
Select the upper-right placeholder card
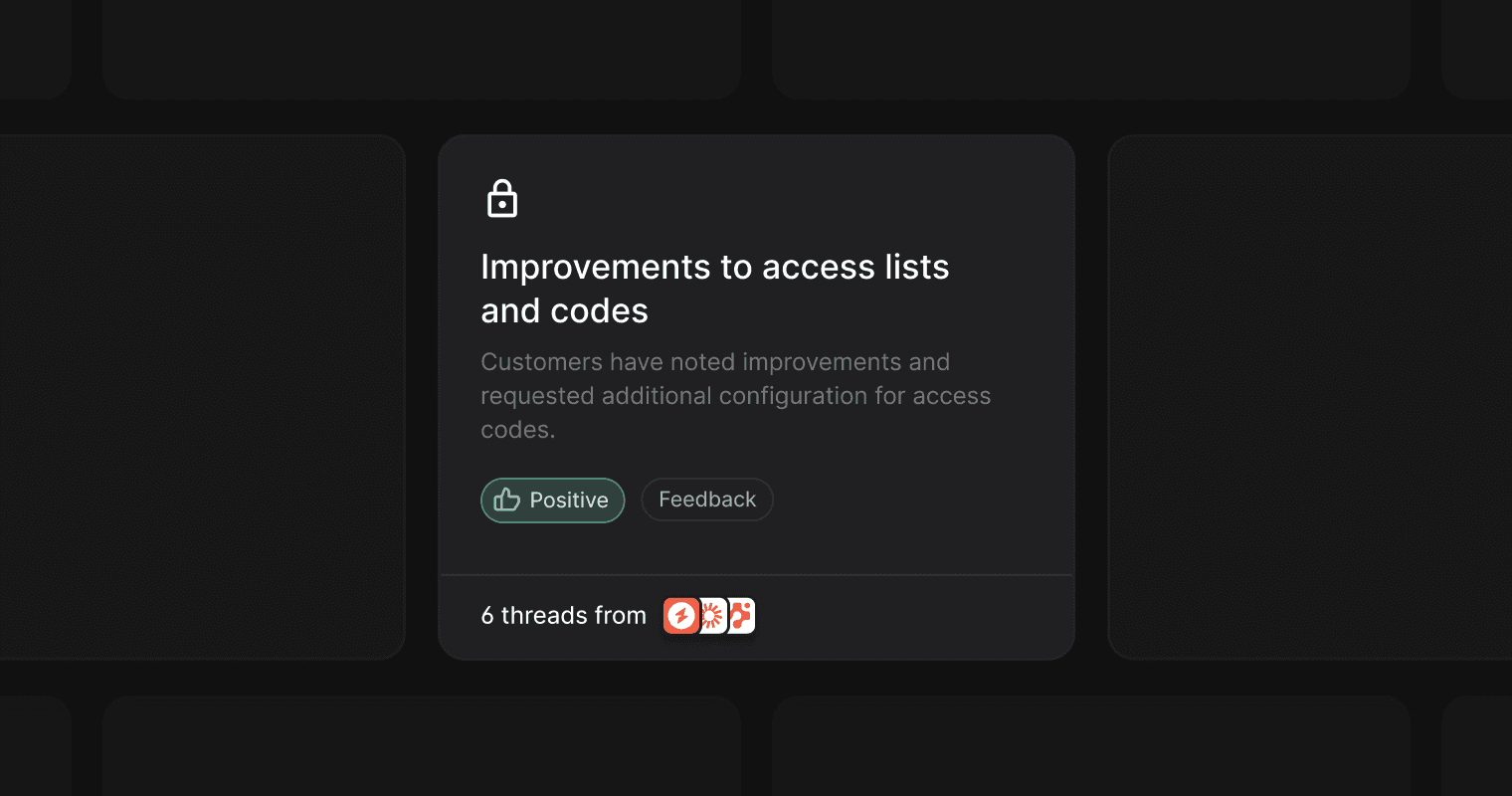coord(1091,50)
